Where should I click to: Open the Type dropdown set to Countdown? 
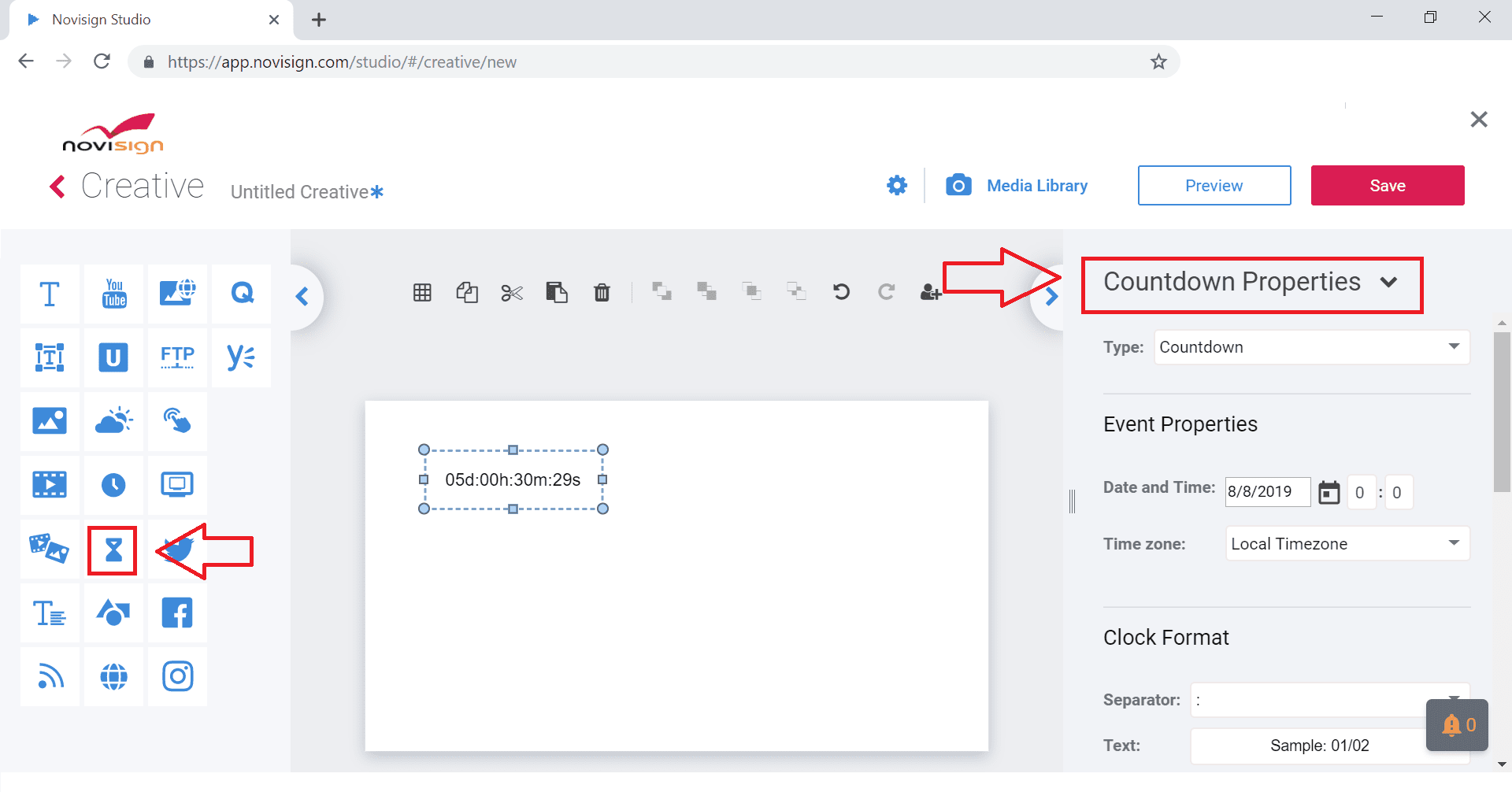pos(1311,347)
